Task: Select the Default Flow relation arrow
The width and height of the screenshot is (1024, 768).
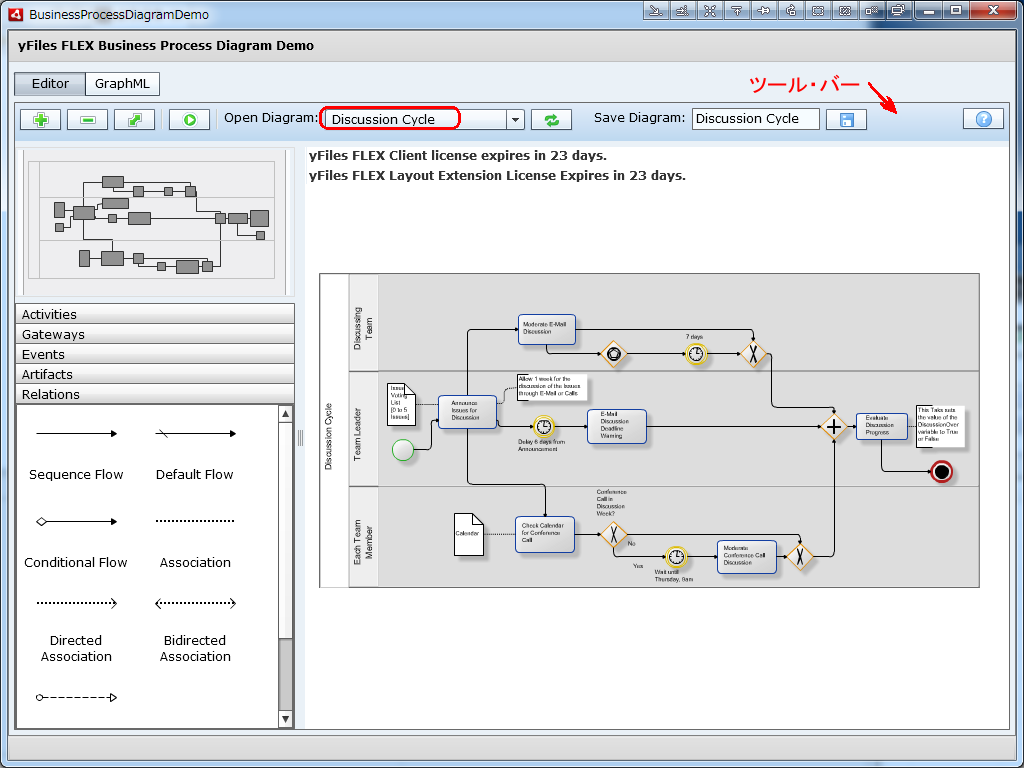Action: (195, 434)
